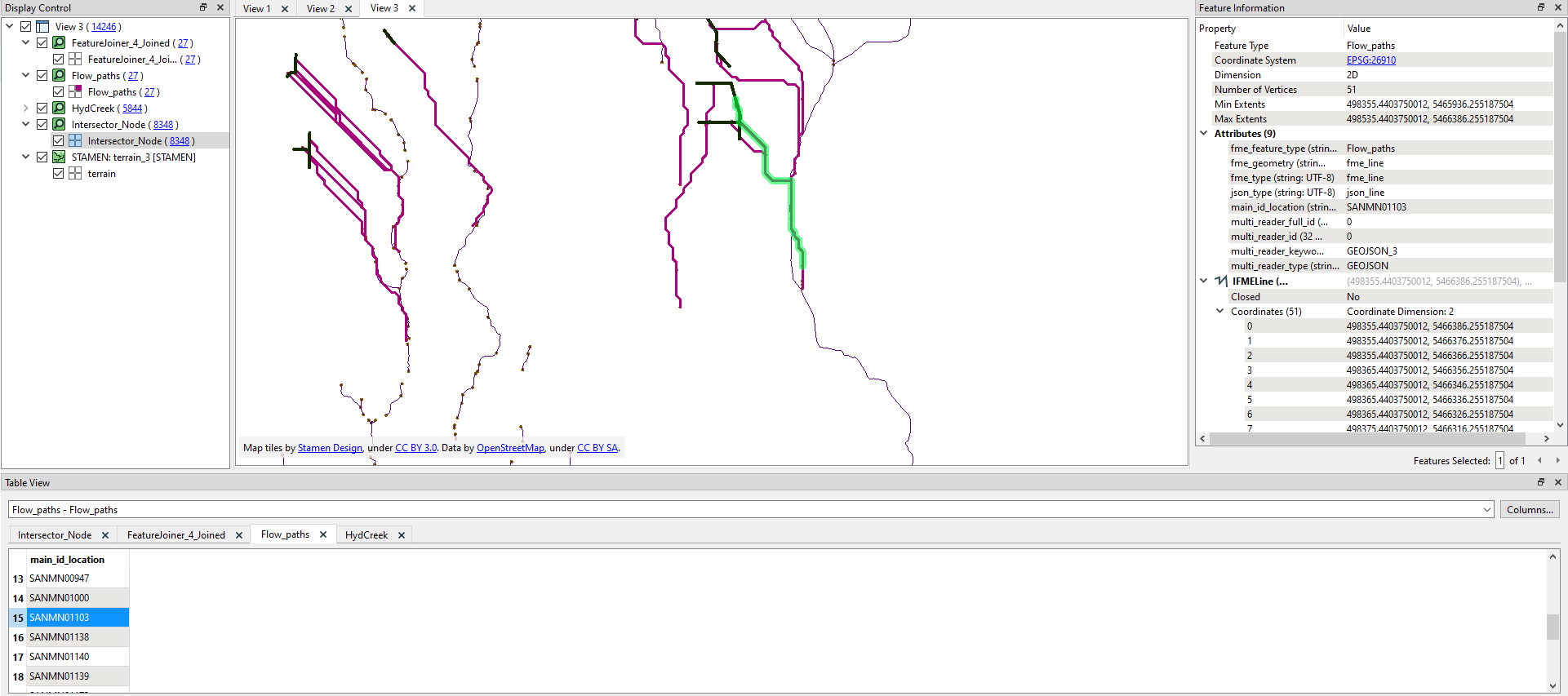Screen dimensions: 1568x696
Task: Open the CC BY 3.0 license link
Action: [416, 448]
